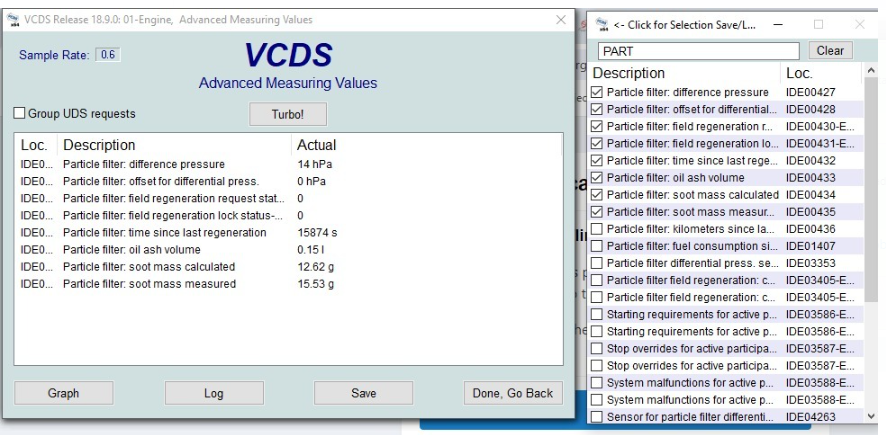This screenshot has width=886, height=435.
Task: Click Done, Go Back
Action: pos(513,393)
